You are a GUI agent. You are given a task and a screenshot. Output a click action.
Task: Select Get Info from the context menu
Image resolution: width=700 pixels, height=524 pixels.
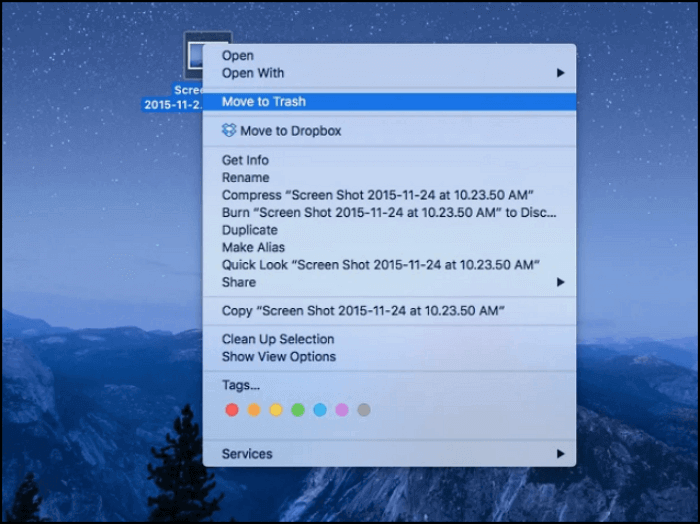click(x=246, y=160)
